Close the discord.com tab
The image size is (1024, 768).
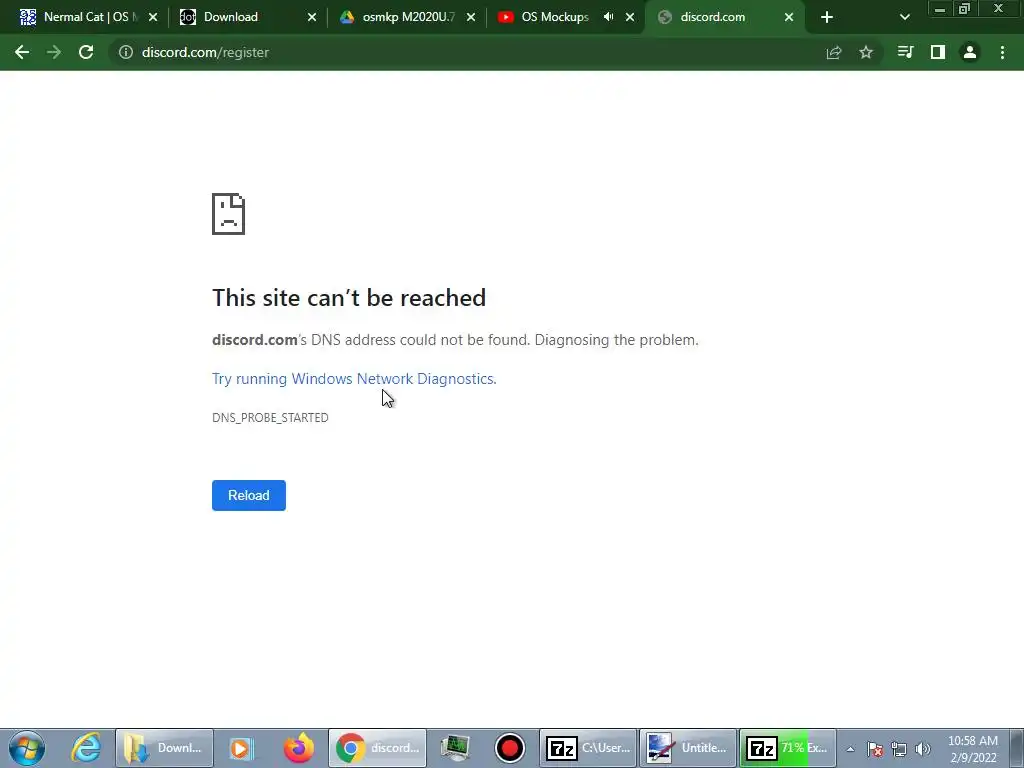789,18
